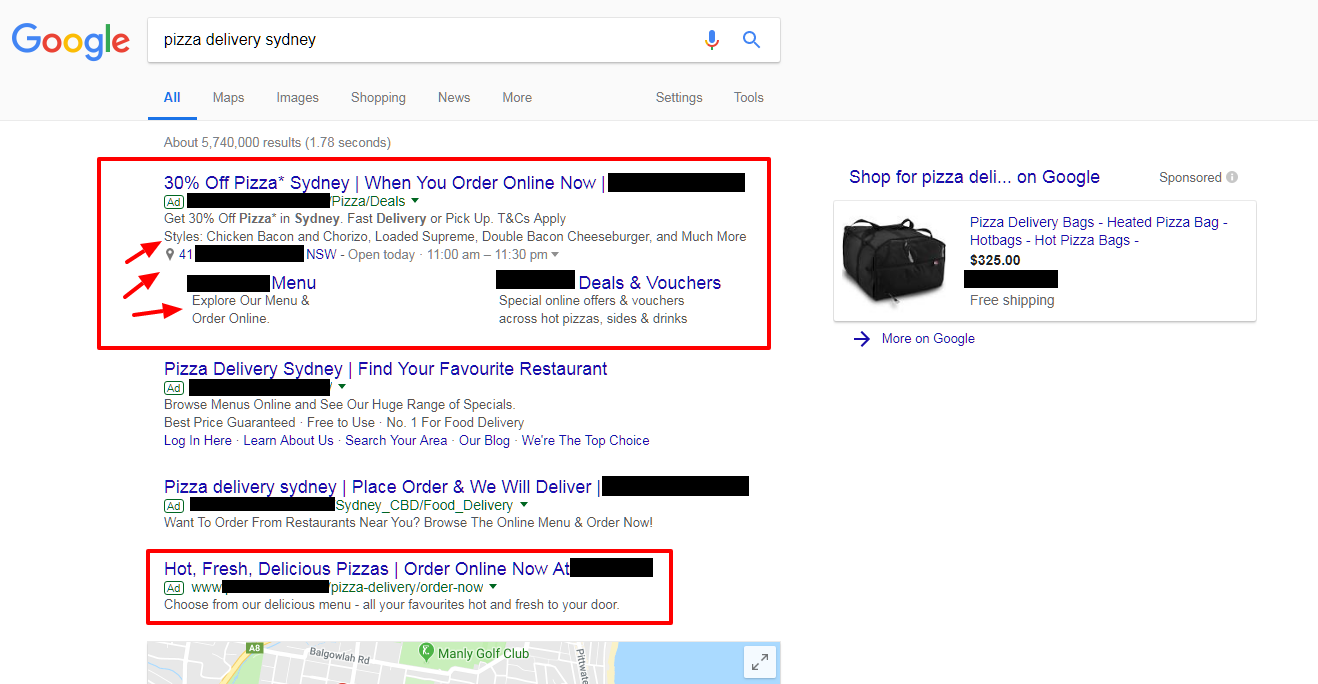
Task: Expand the opening hours dropdown arrow
Action: [555, 255]
